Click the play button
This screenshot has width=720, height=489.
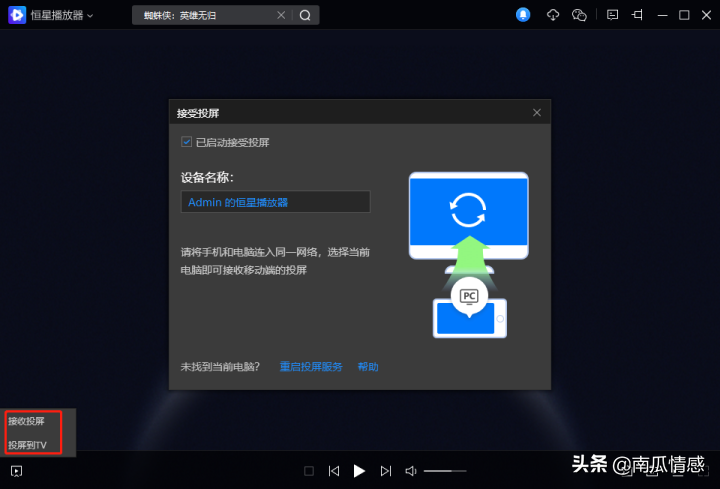tap(359, 471)
